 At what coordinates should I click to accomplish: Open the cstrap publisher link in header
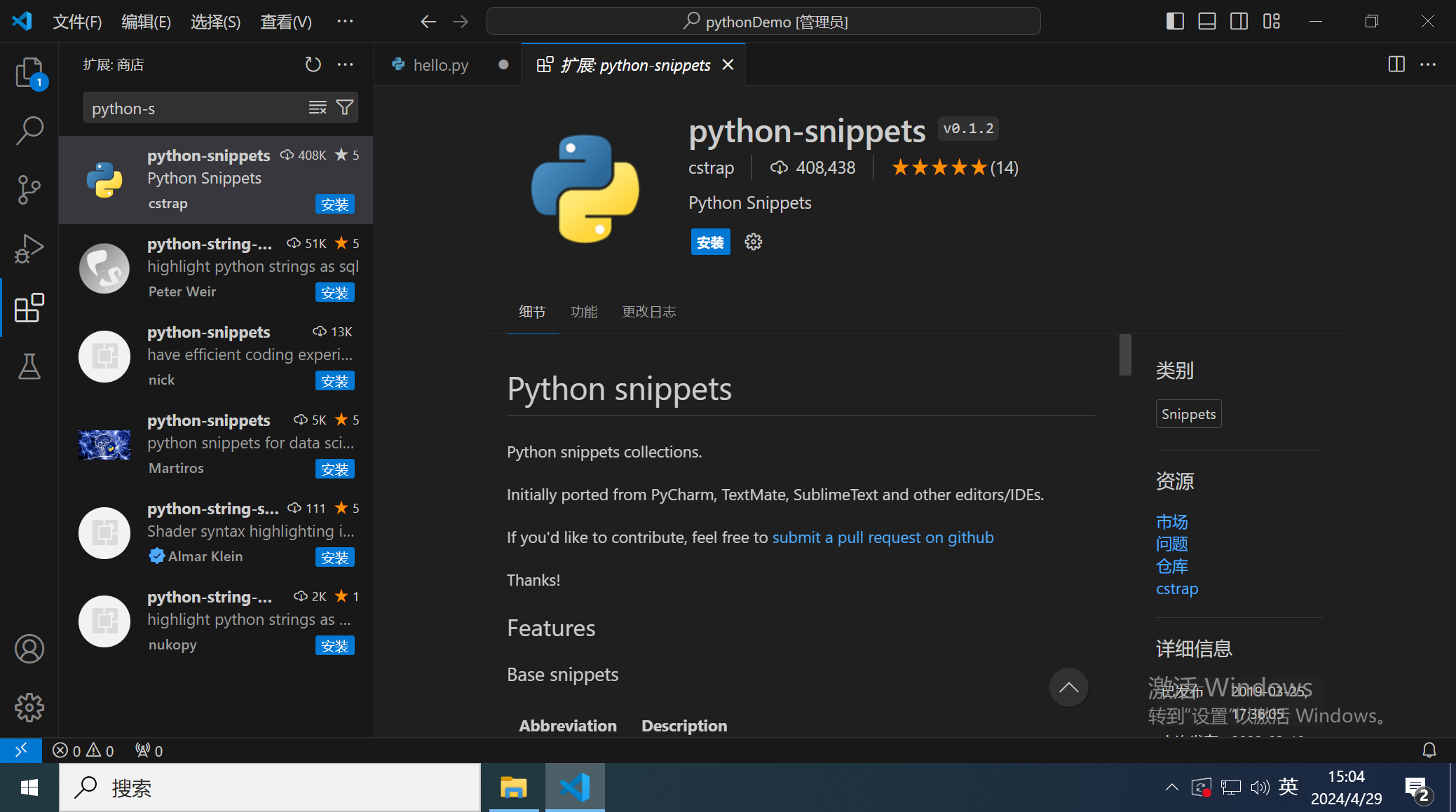pyautogui.click(x=711, y=168)
